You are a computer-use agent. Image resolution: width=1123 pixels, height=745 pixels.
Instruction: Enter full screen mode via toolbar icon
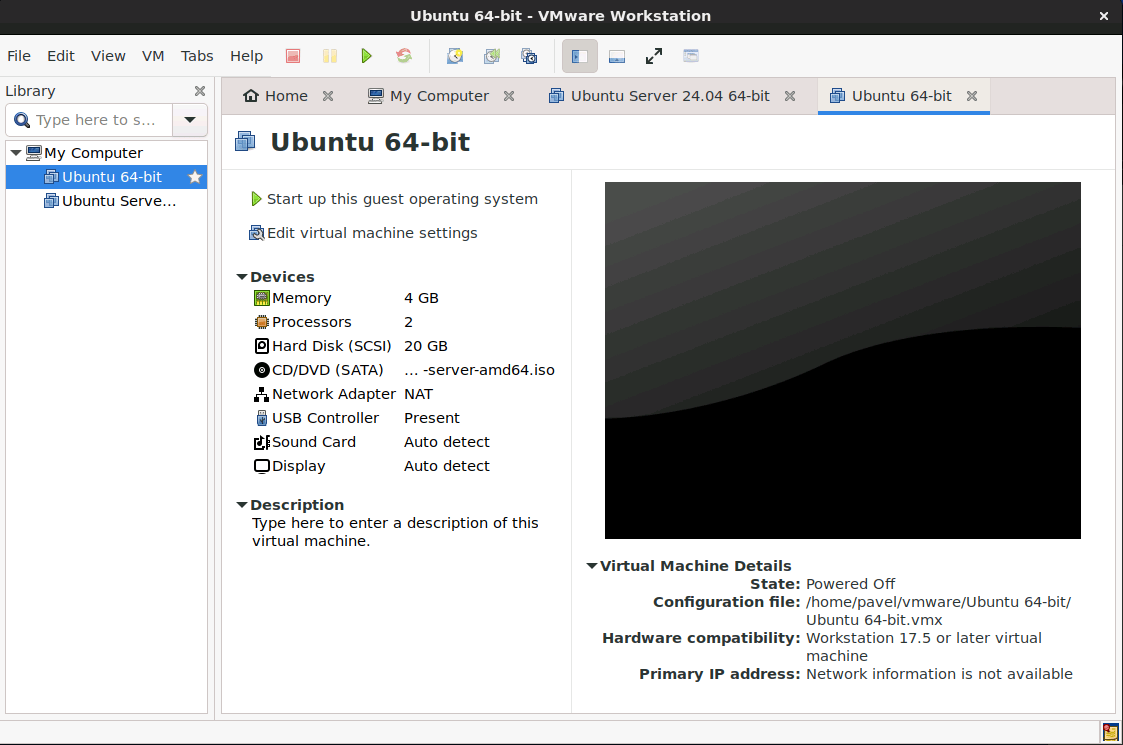coord(654,56)
